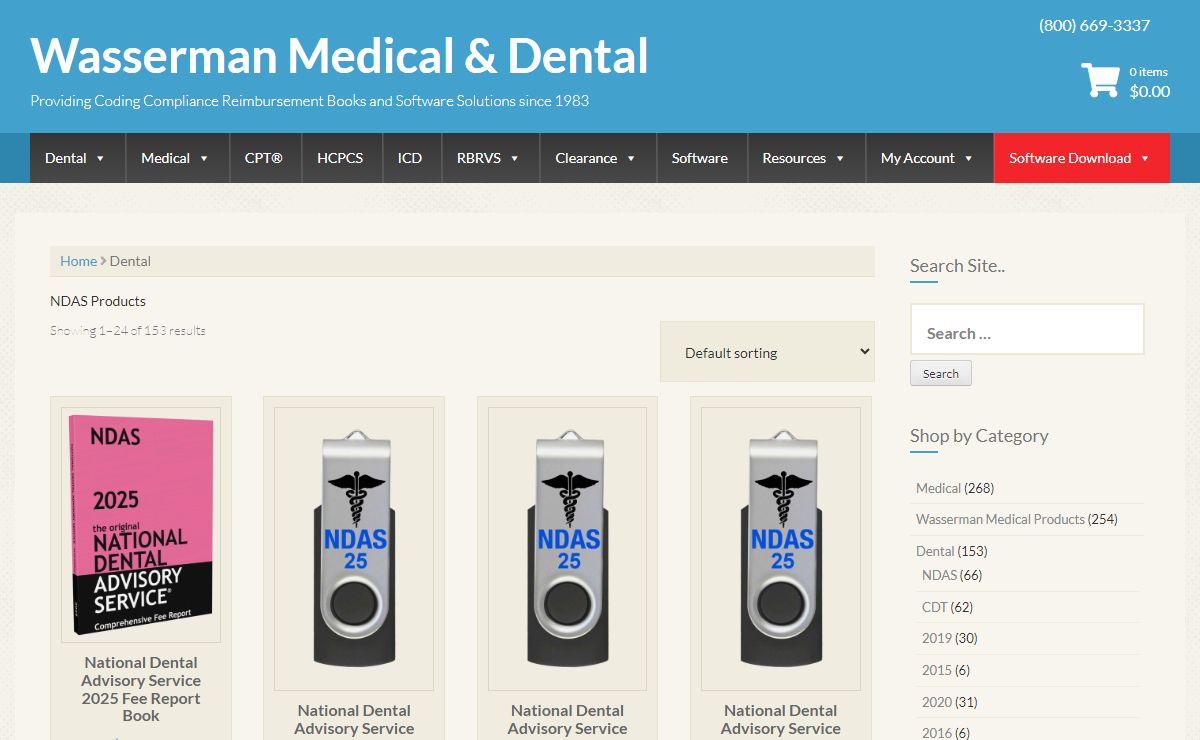This screenshot has width=1200, height=740.
Task: Focus the site Search input field
Action: [1027, 330]
